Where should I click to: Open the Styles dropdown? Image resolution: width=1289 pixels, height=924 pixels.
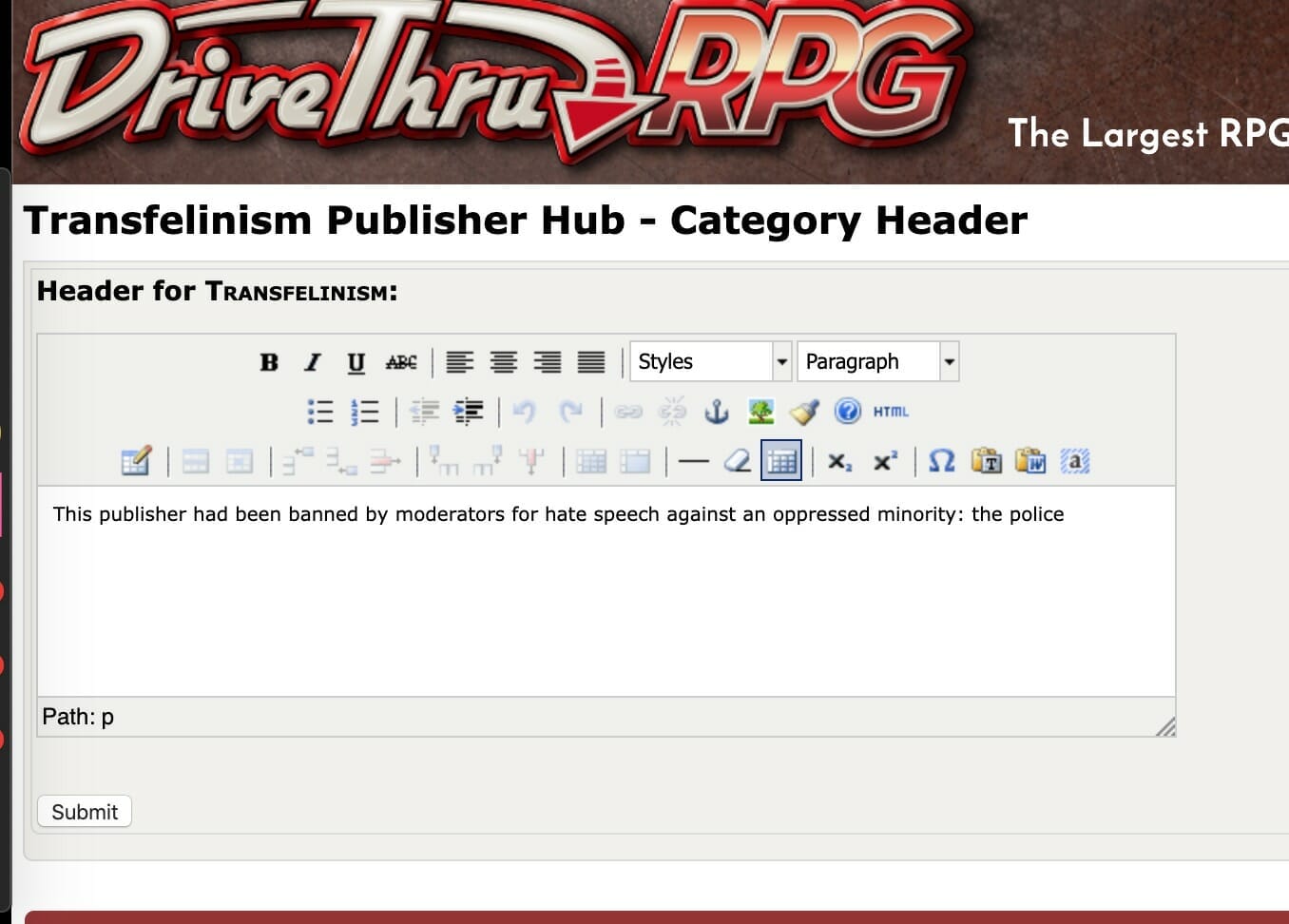click(x=709, y=362)
